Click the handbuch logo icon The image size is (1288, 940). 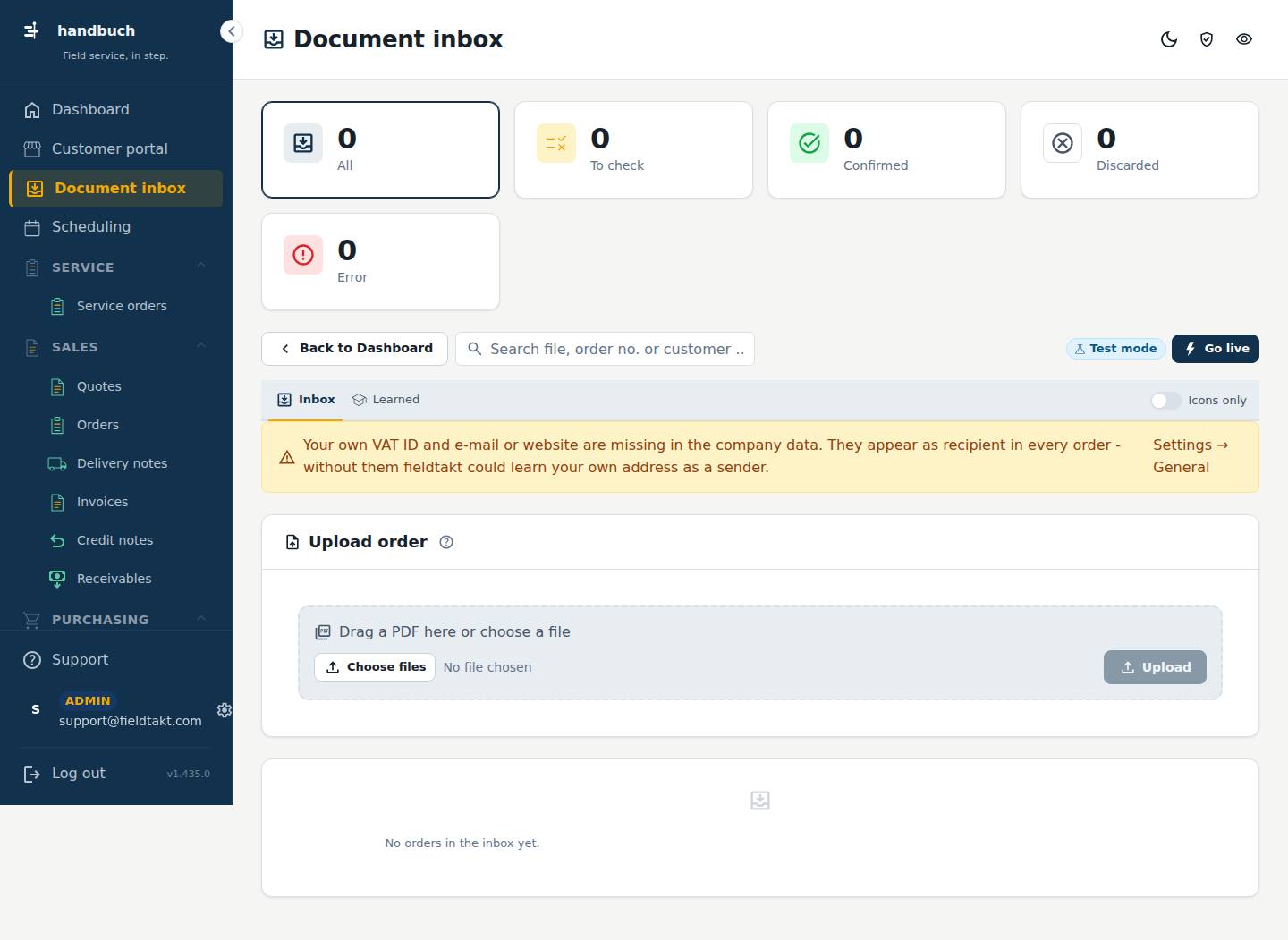coord(31,30)
